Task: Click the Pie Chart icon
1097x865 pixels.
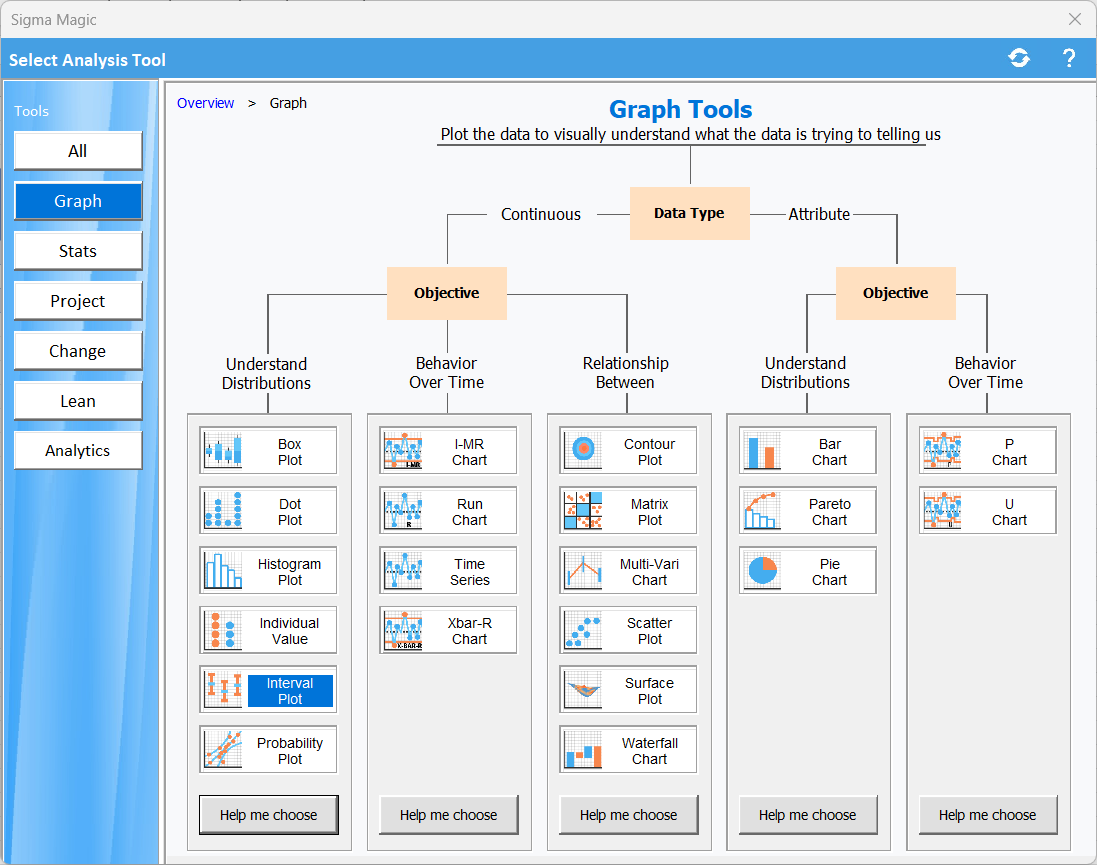Action: 763,570
